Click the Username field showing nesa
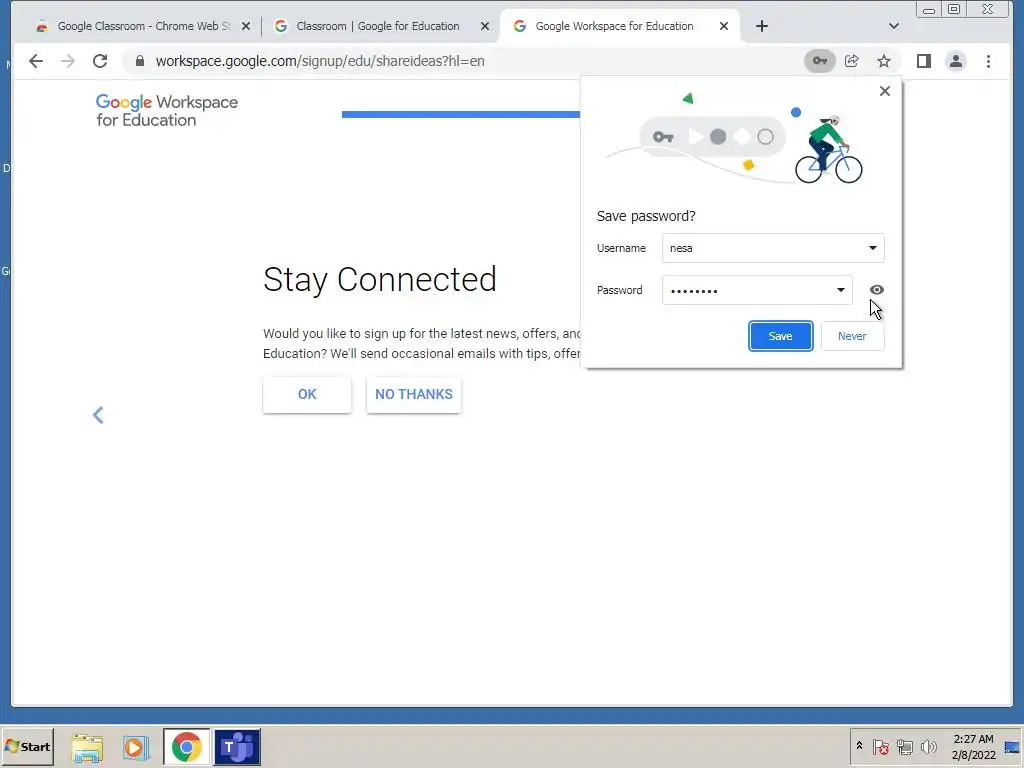Image resolution: width=1024 pixels, height=768 pixels. point(773,248)
